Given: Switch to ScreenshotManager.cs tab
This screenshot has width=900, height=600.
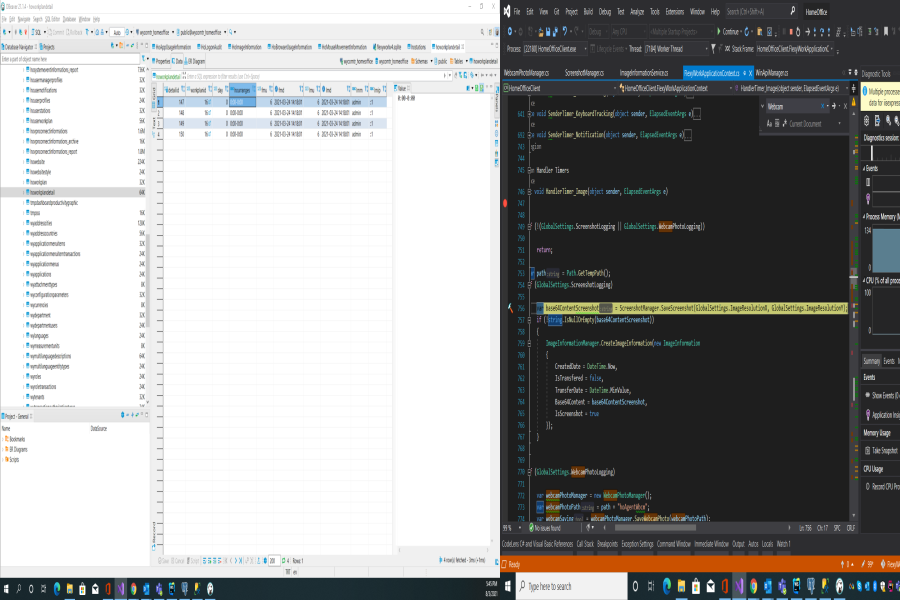Looking at the screenshot, I should [x=584, y=73].
